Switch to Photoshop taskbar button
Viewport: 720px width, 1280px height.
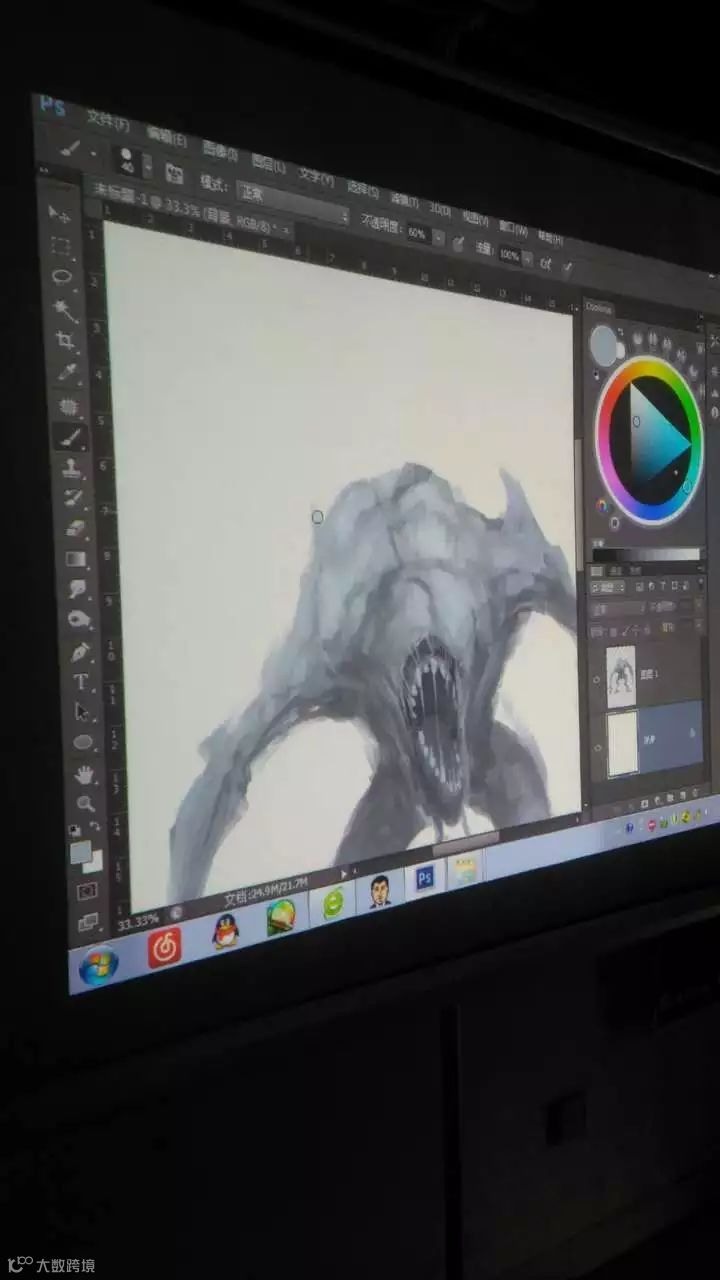(425, 878)
